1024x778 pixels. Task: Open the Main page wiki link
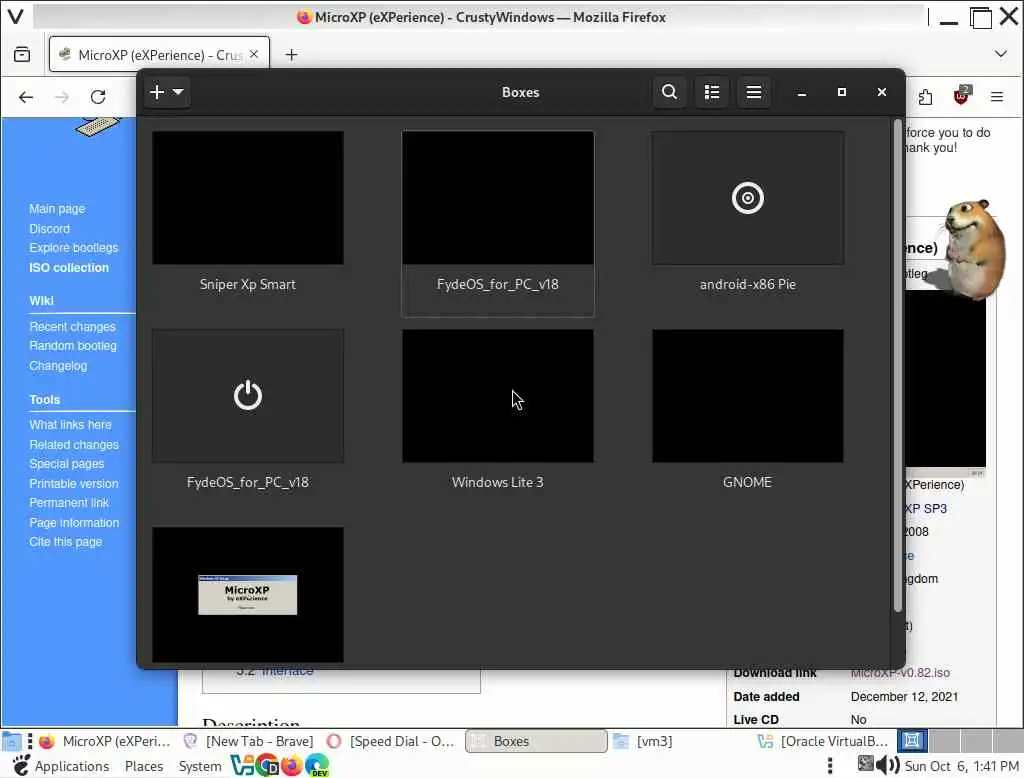[57, 209]
